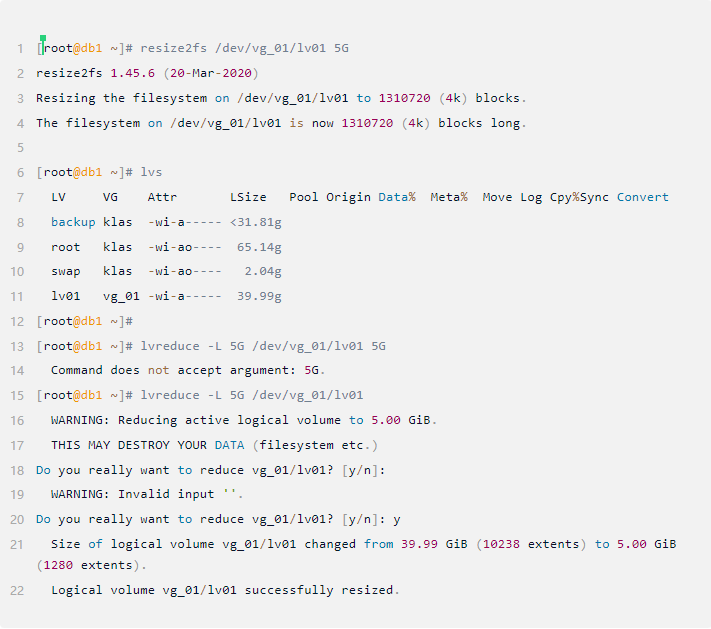The height and width of the screenshot is (629, 711).
Task: Click the '<31.81g' size value
Action: 255,222
